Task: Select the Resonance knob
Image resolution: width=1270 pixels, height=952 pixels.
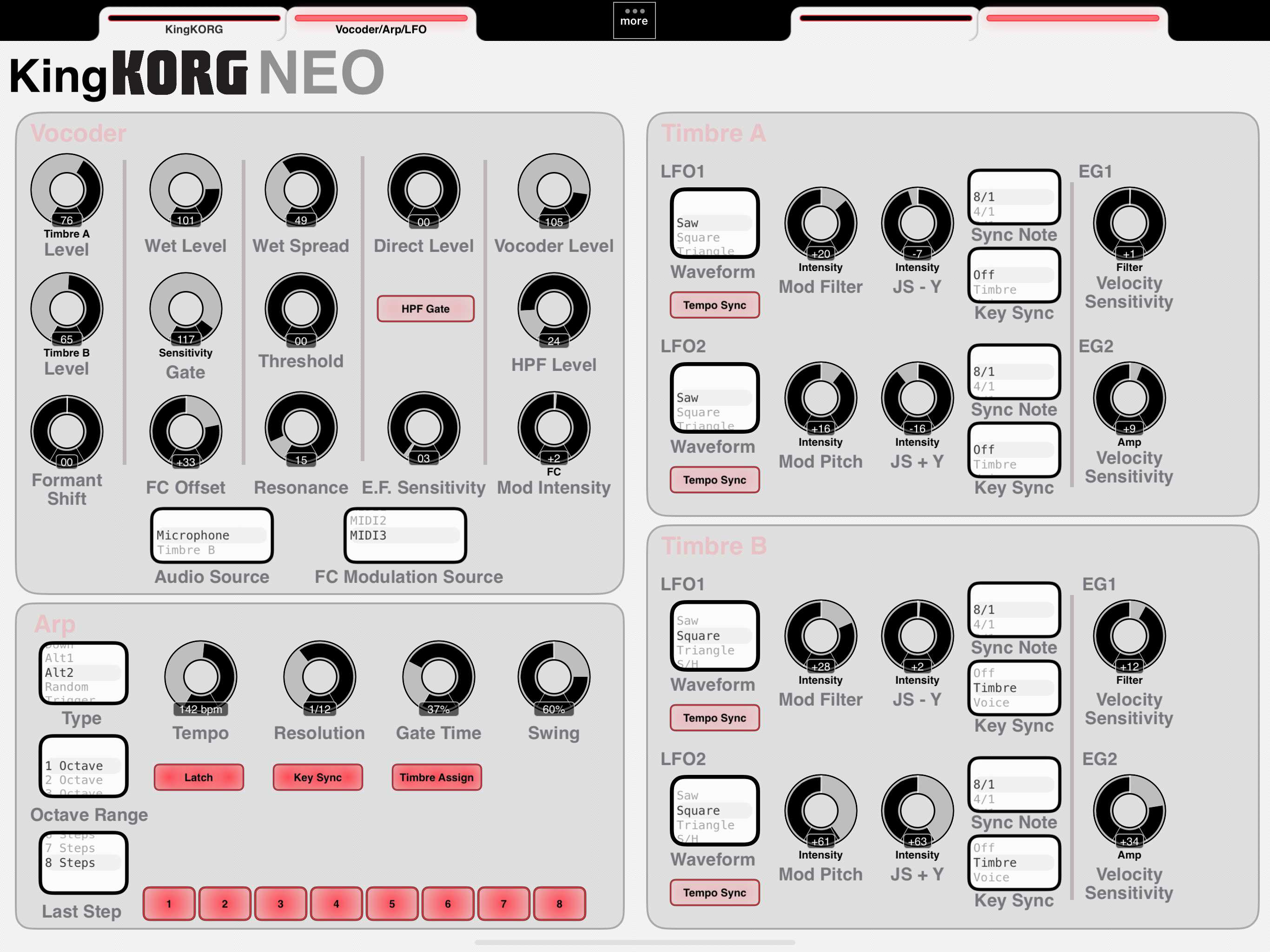Action: pos(301,428)
